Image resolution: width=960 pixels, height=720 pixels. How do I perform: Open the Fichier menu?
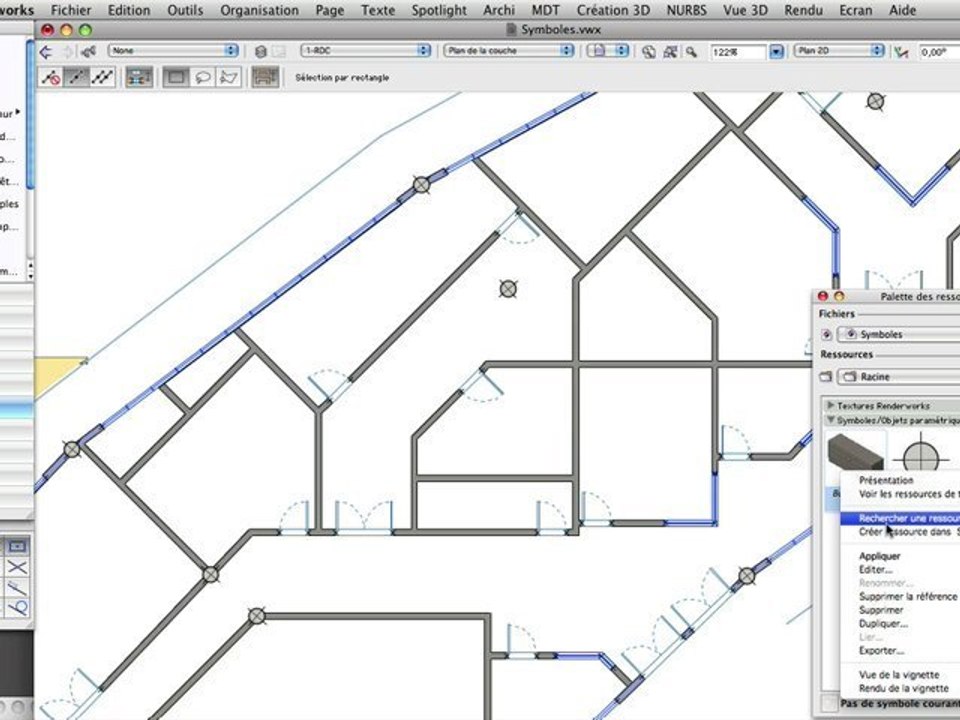click(71, 10)
